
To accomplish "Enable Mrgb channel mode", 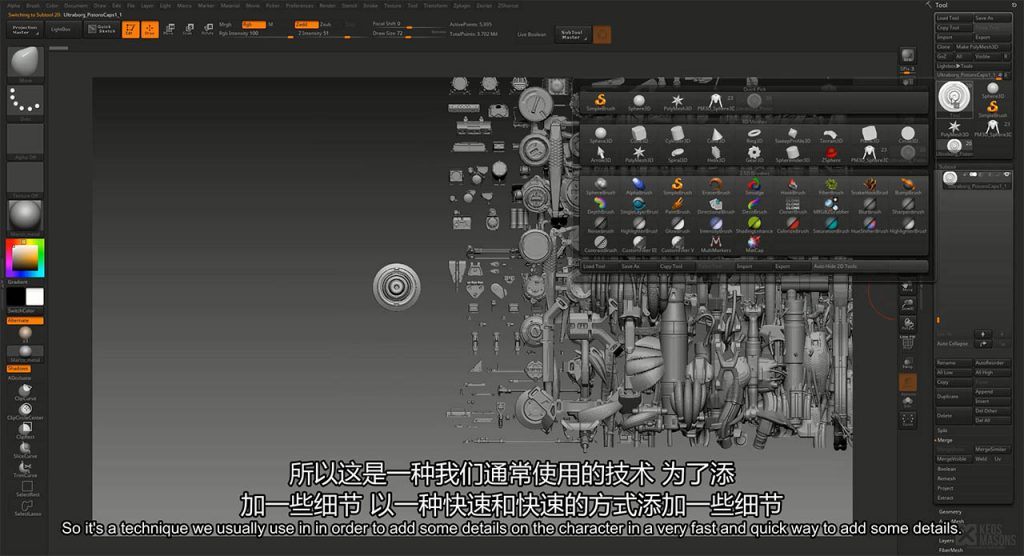I will (x=225, y=24).
